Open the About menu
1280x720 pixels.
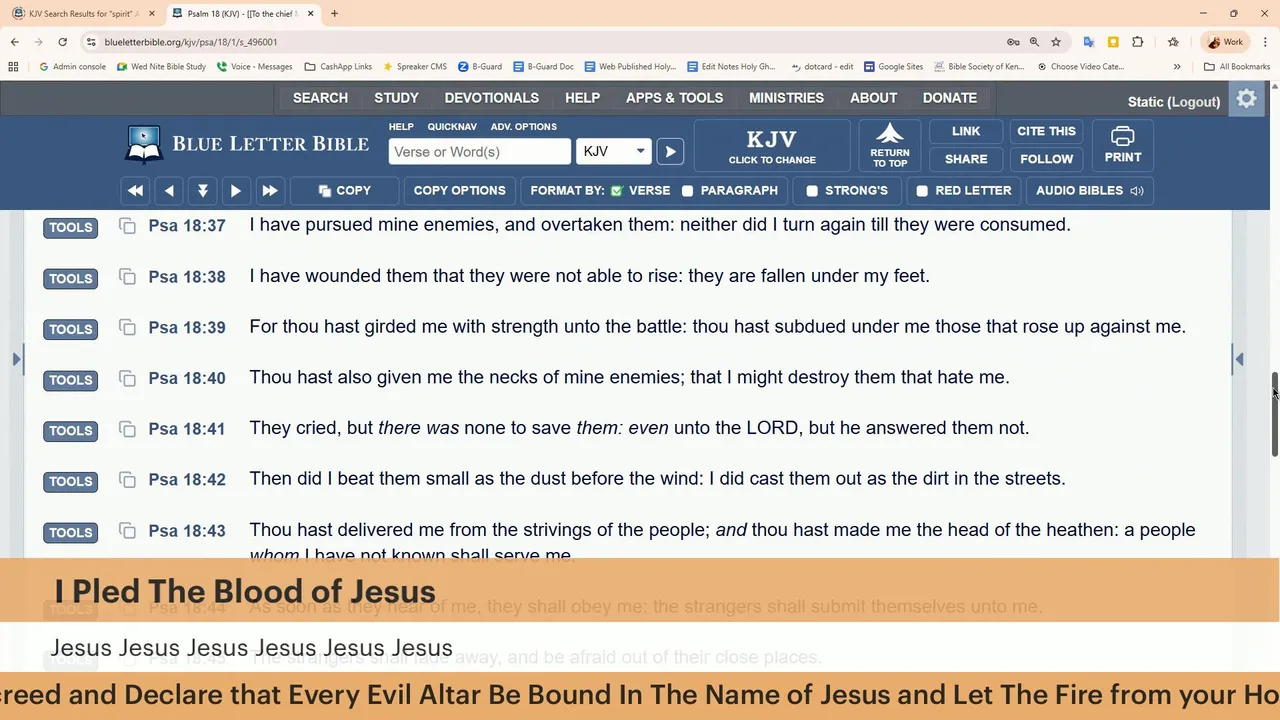tap(873, 98)
